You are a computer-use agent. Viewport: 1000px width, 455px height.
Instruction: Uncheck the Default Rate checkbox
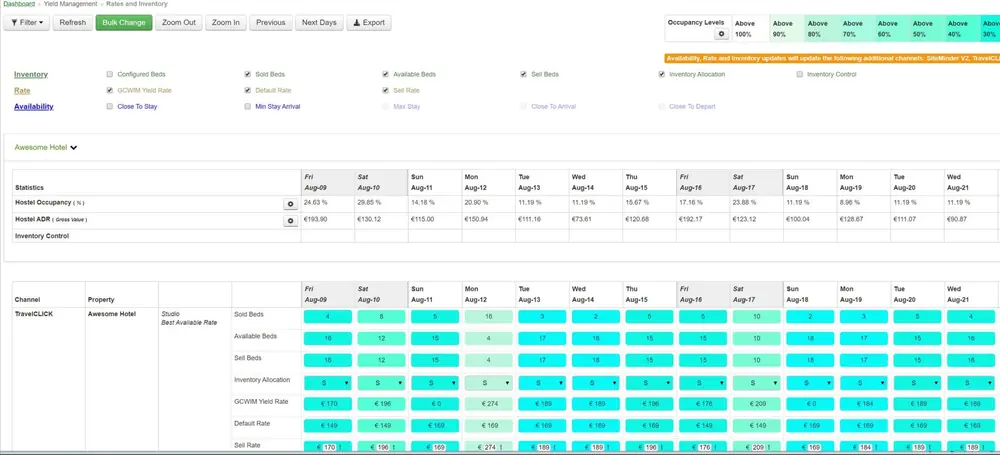pyautogui.click(x=247, y=91)
